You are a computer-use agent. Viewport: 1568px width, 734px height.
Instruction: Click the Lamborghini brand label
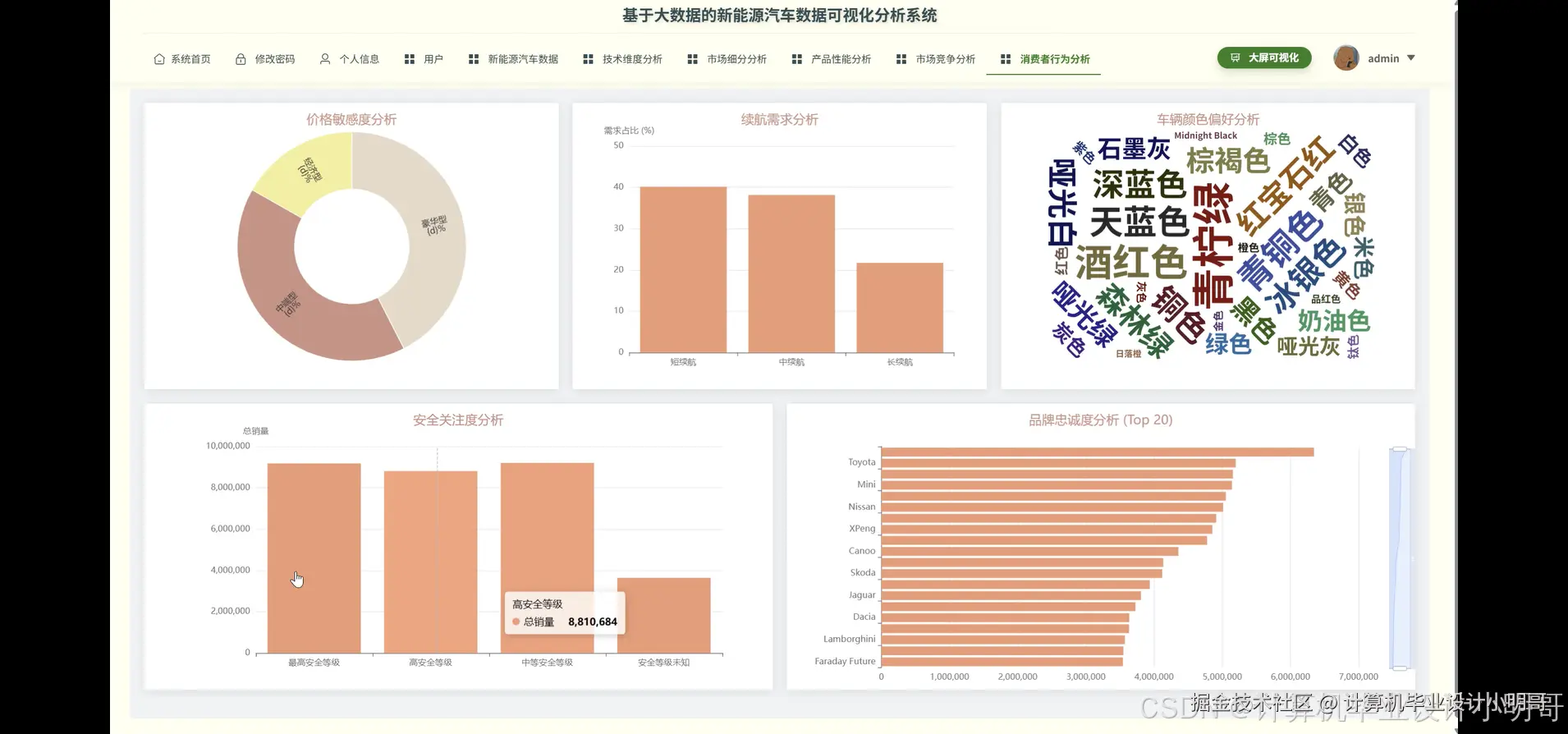point(850,639)
